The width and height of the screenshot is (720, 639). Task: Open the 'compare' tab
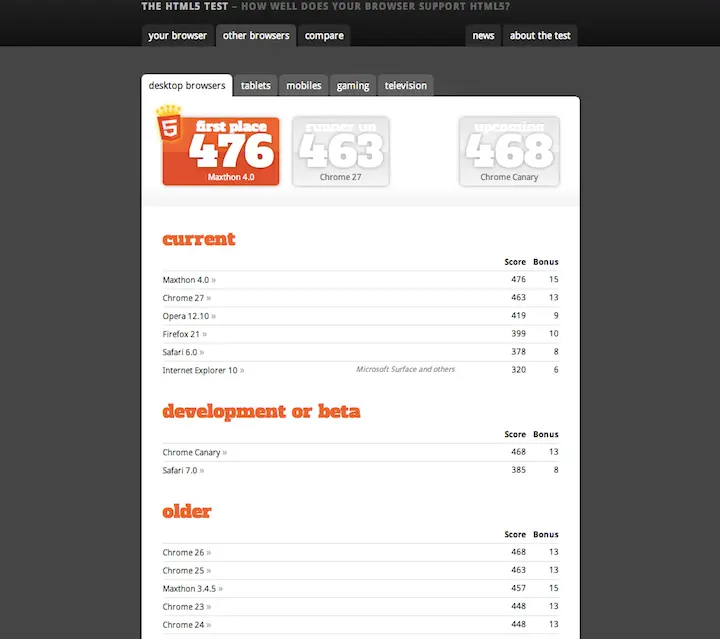coord(324,35)
